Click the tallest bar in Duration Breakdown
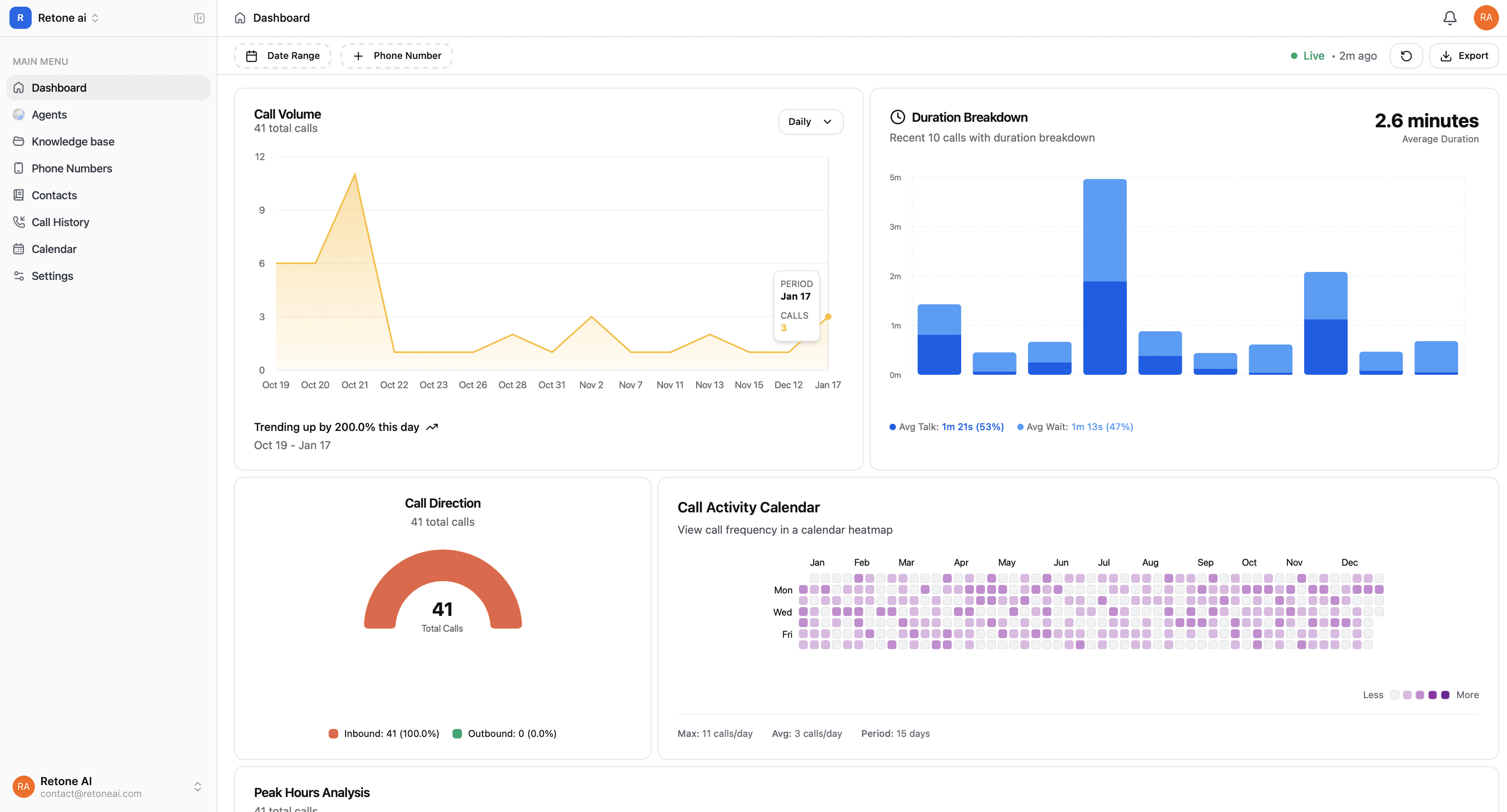 [x=1104, y=276]
